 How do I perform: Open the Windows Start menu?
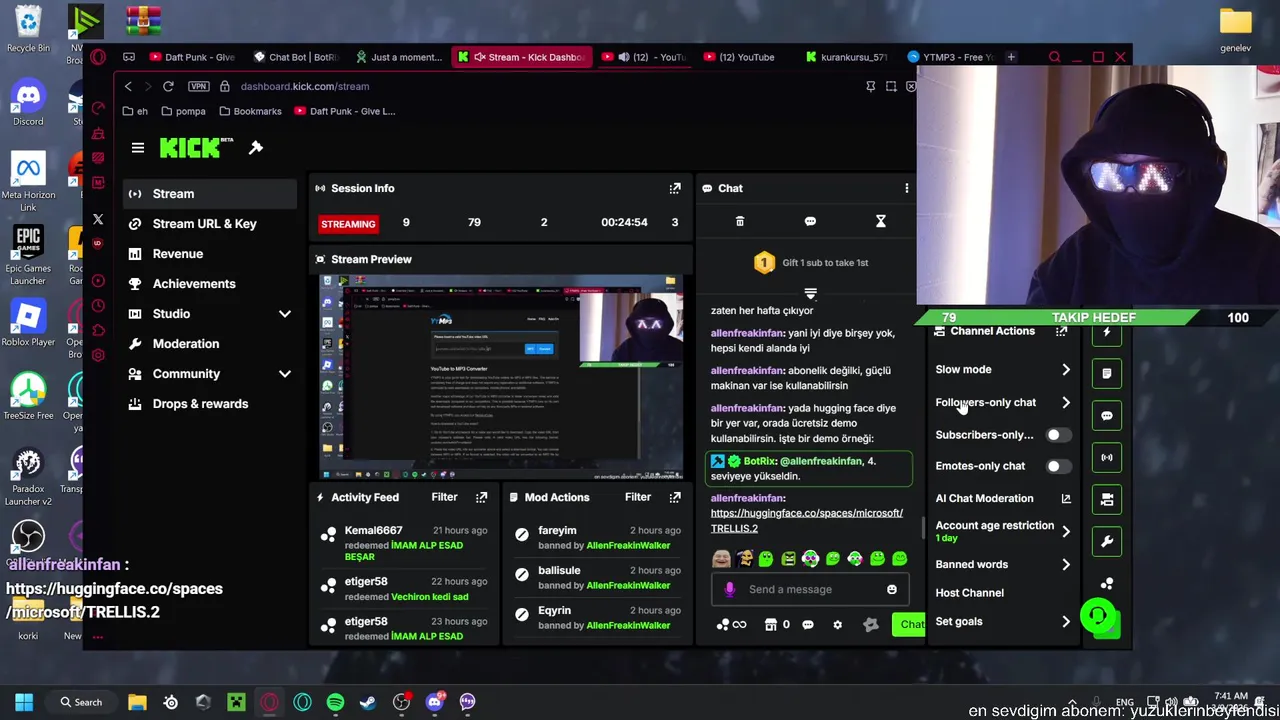click(x=24, y=702)
